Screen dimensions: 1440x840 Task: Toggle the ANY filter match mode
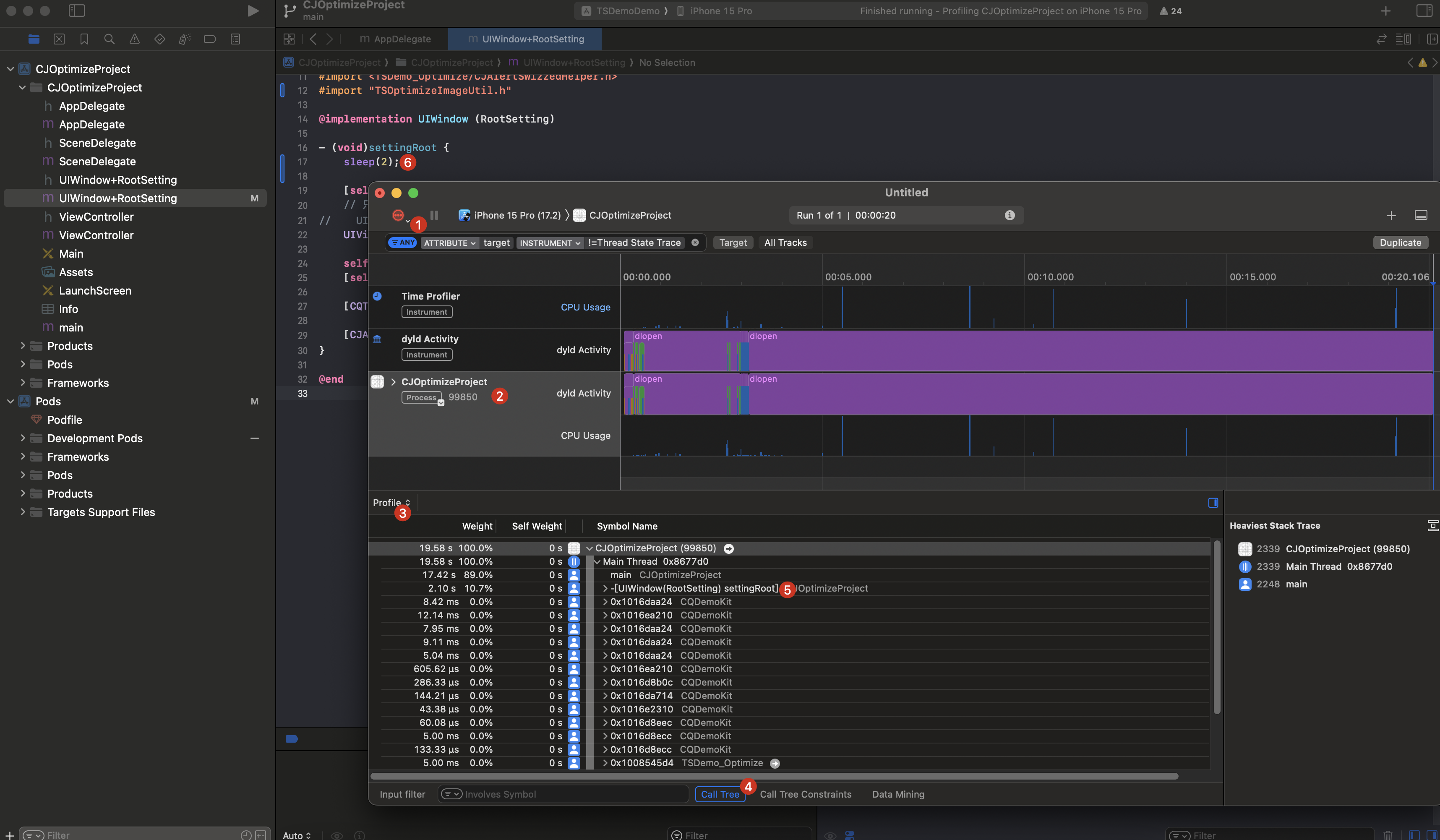pos(402,242)
